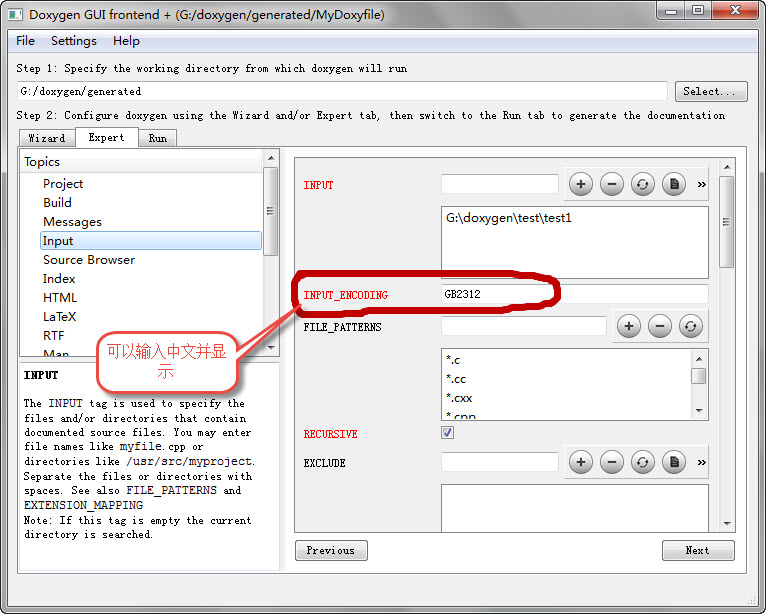Click the EXCLUDE text field
The width and height of the screenshot is (766, 614).
click(x=500, y=462)
